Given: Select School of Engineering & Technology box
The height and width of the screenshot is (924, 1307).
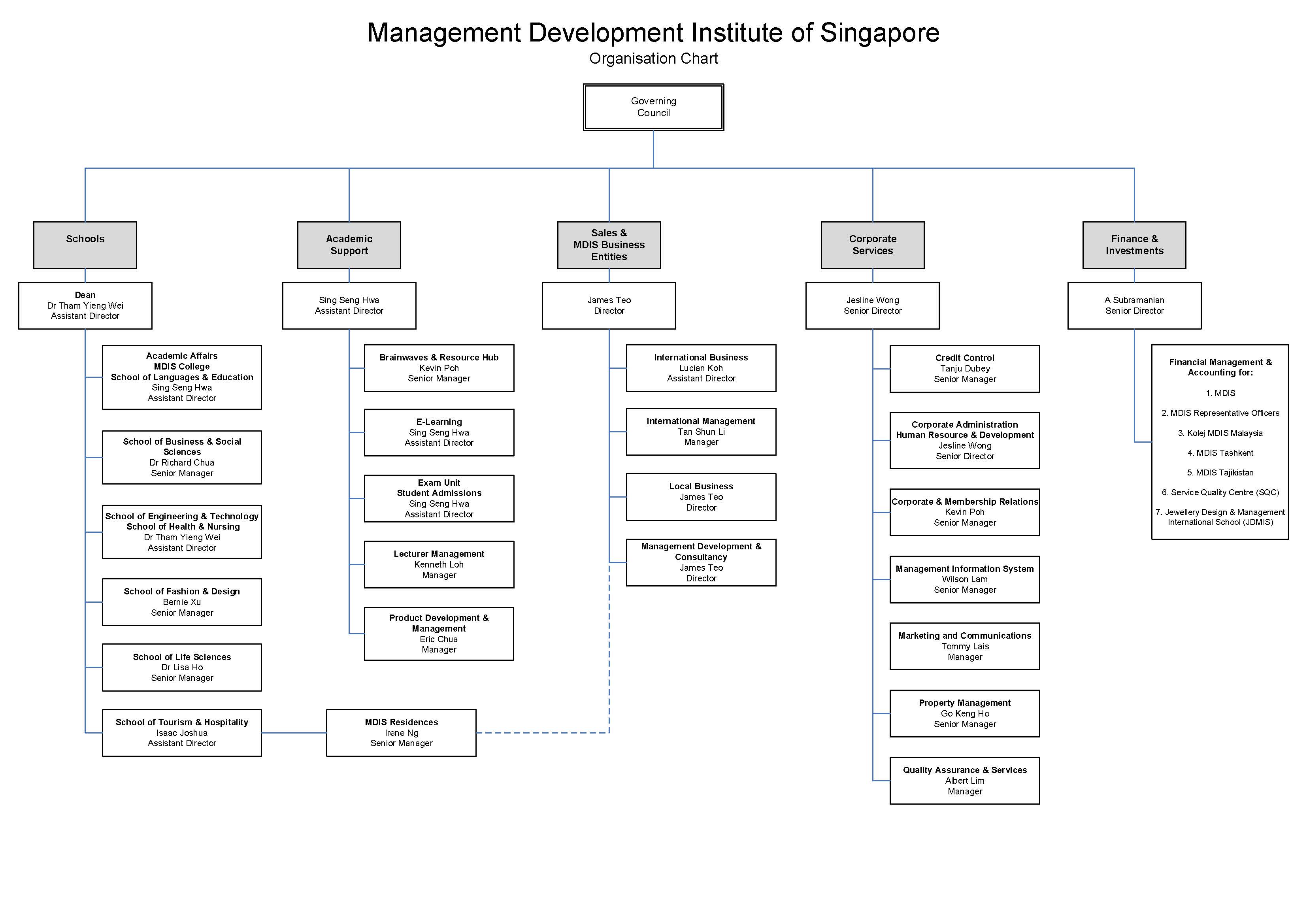Looking at the screenshot, I should tap(182, 532).
